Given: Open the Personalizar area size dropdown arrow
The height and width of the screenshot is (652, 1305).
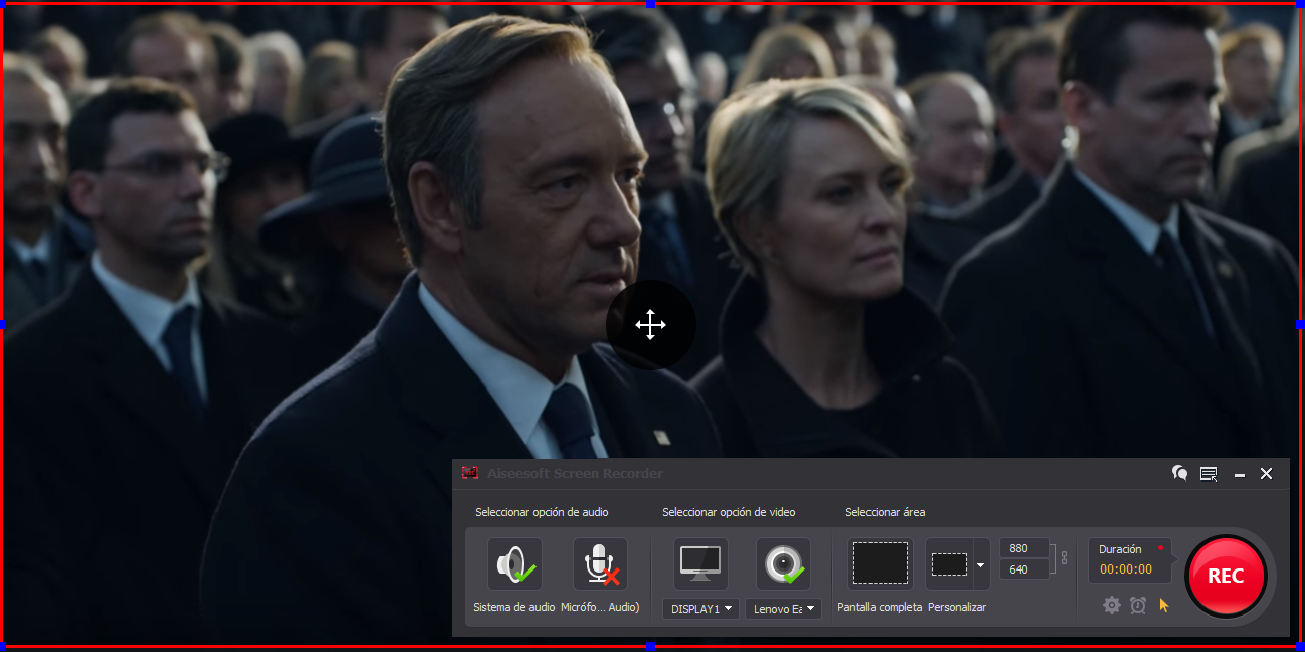Looking at the screenshot, I should tap(980, 565).
